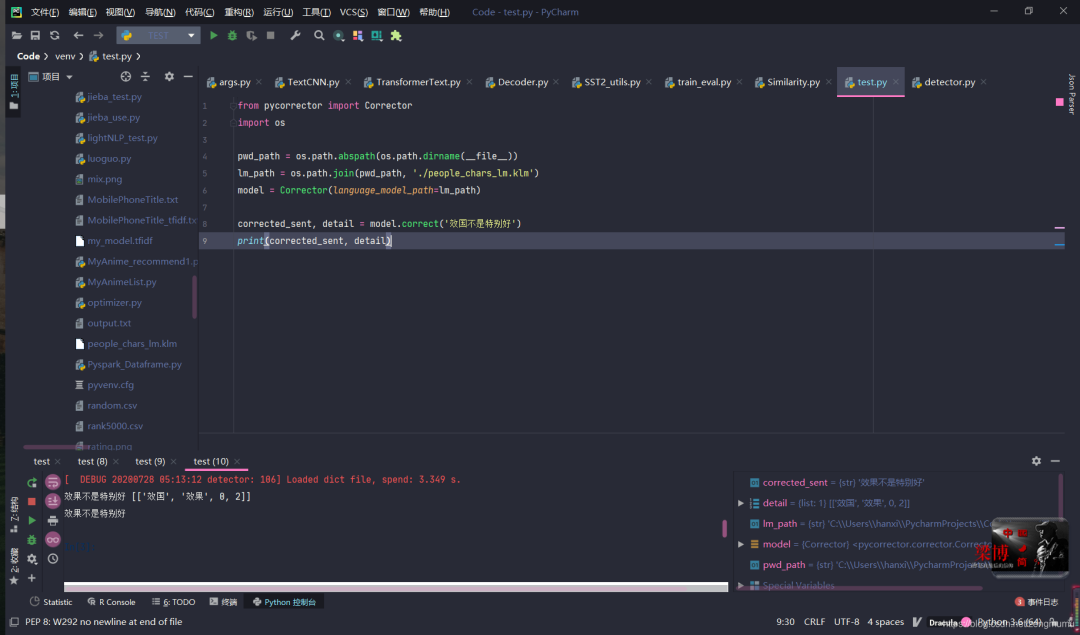
Task: Add a new console with the plus icon
Action: coord(32,578)
